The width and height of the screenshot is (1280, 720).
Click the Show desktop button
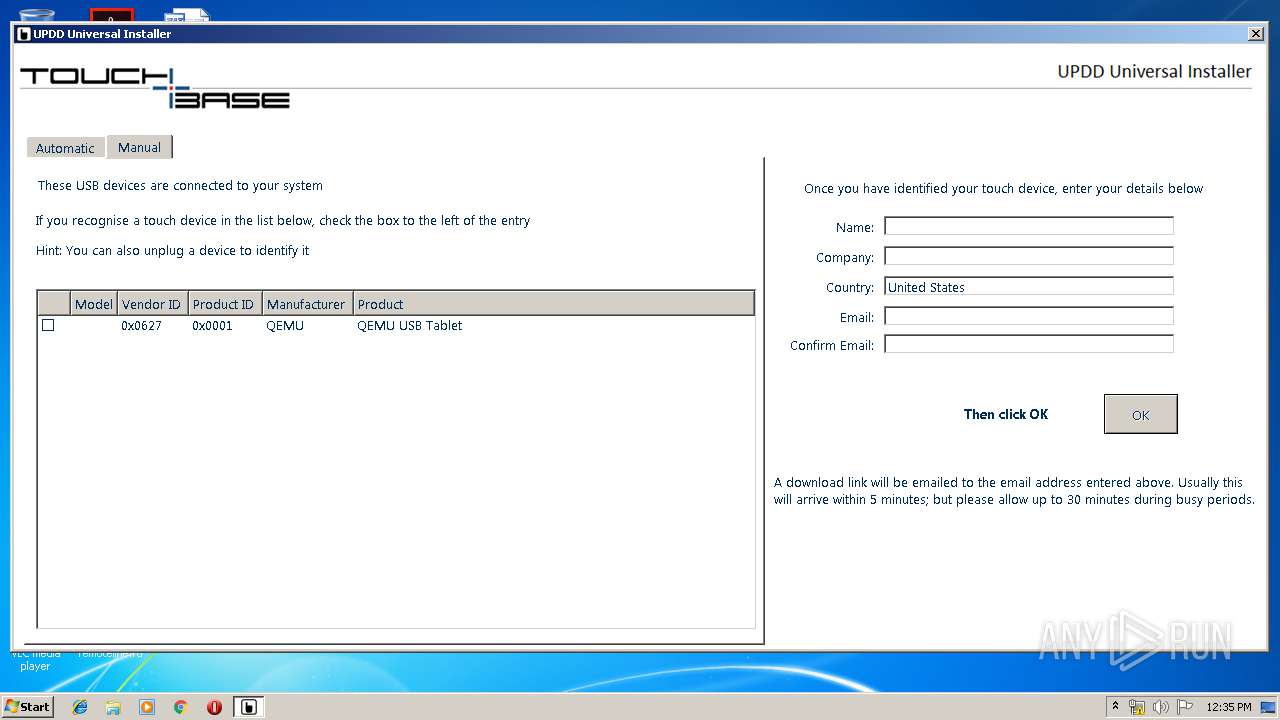(1269, 707)
